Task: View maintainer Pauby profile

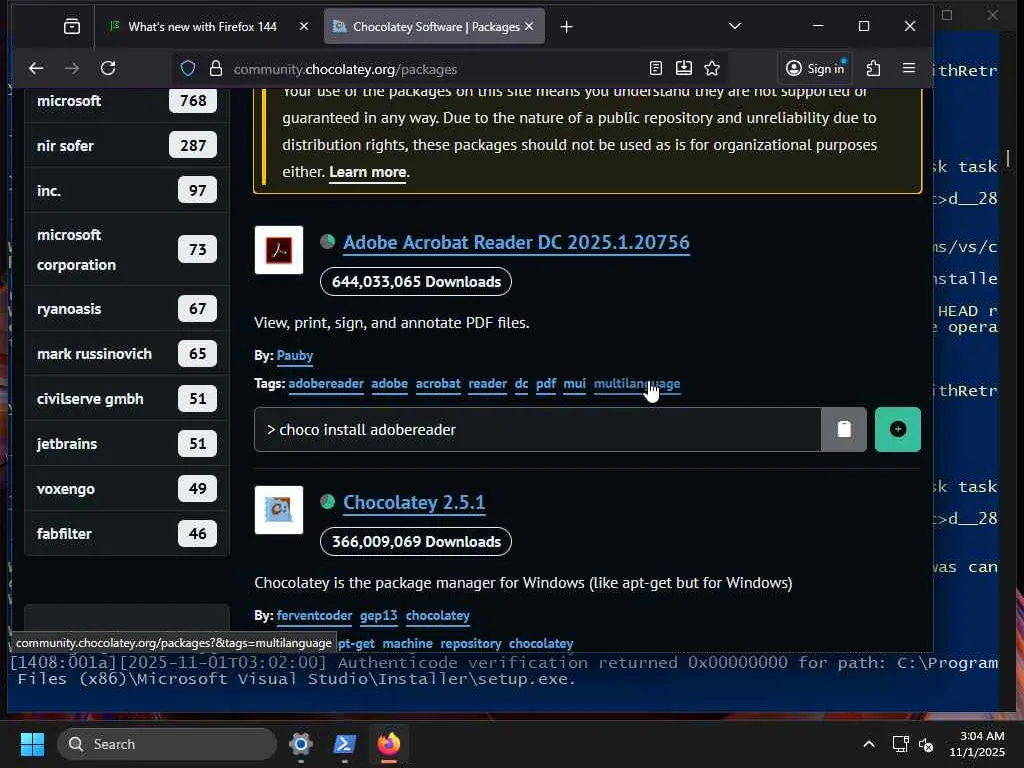Action: (x=295, y=355)
